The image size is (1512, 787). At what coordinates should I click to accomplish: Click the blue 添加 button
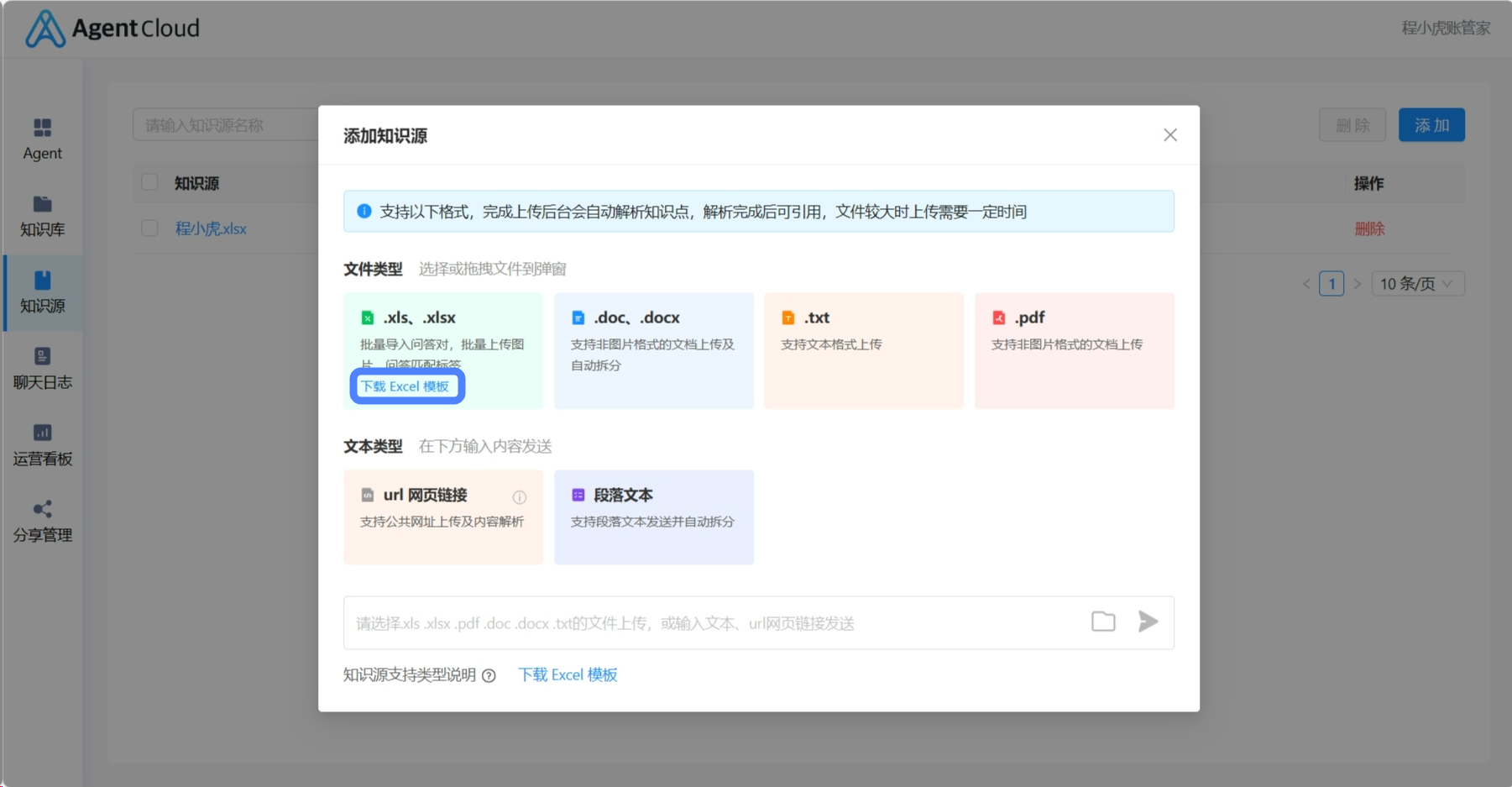tap(1431, 125)
